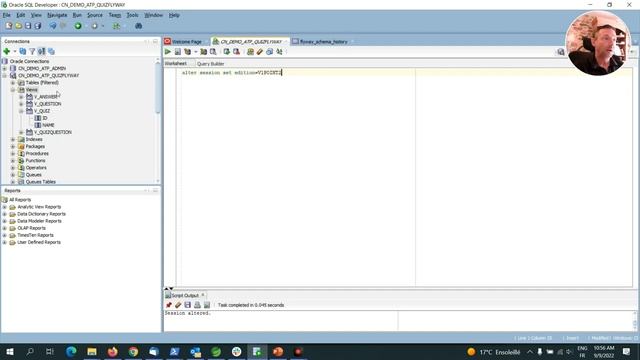
Task: Collapse the CN_DEMO_ATP_QUIZFLYWAY connection node
Action: 5,76
